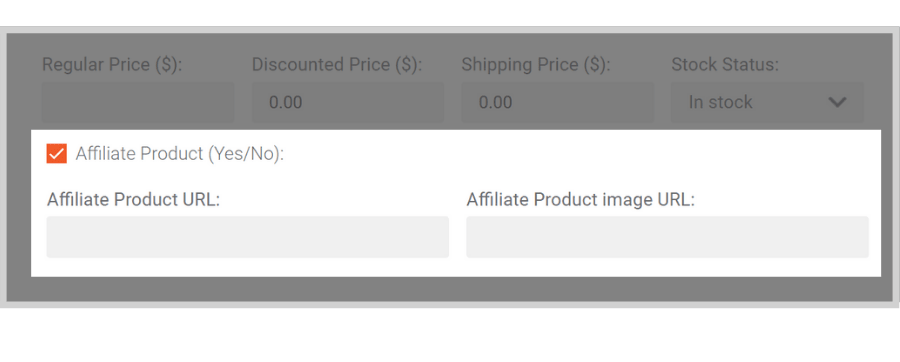Click the Shipping Price ($) label
The height and width of the screenshot is (362, 900).
[x=536, y=65]
